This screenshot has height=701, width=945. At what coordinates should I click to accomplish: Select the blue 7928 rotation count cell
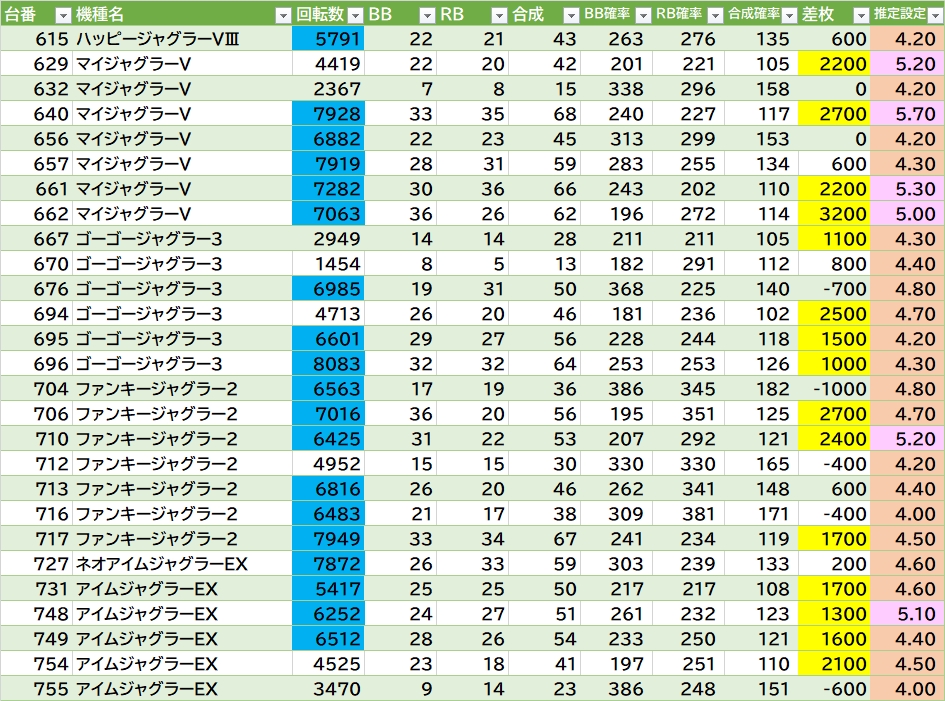[328, 114]
